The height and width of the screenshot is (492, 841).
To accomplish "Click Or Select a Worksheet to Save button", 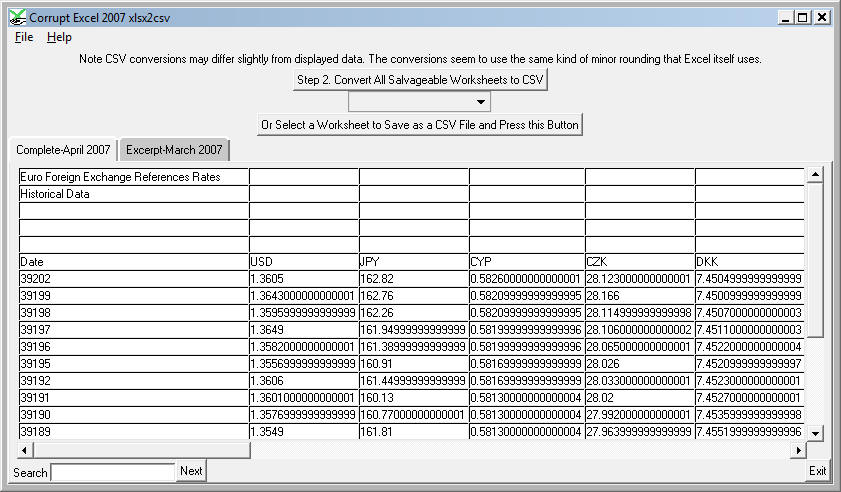I will click(x=420, y=125).
